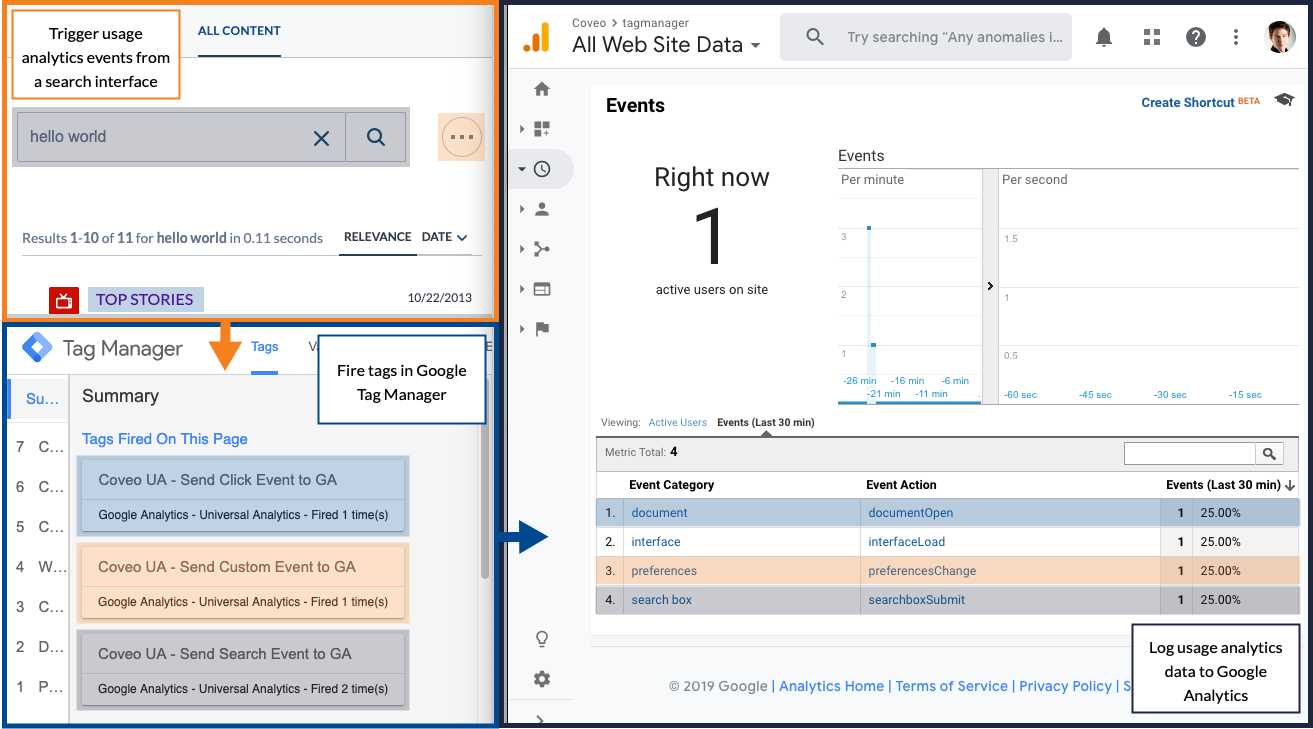Viewport: 1313px width, 729px height.
Task: Click the red TV result icon
Action: tap(64, 300)
